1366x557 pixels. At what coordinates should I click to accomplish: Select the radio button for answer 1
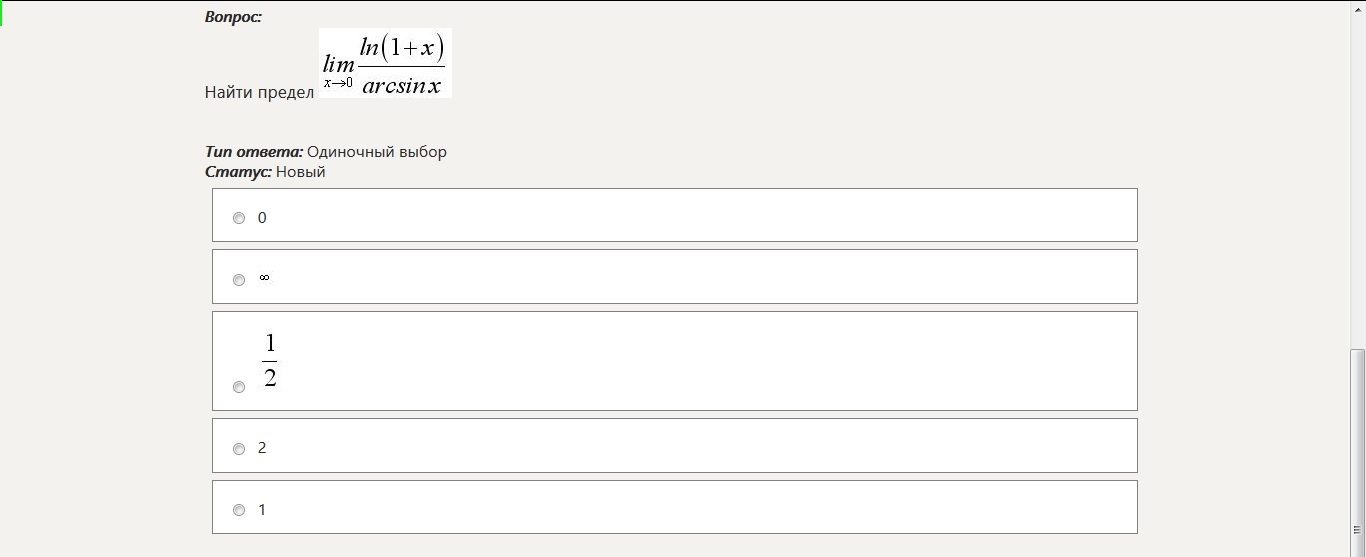239,510
